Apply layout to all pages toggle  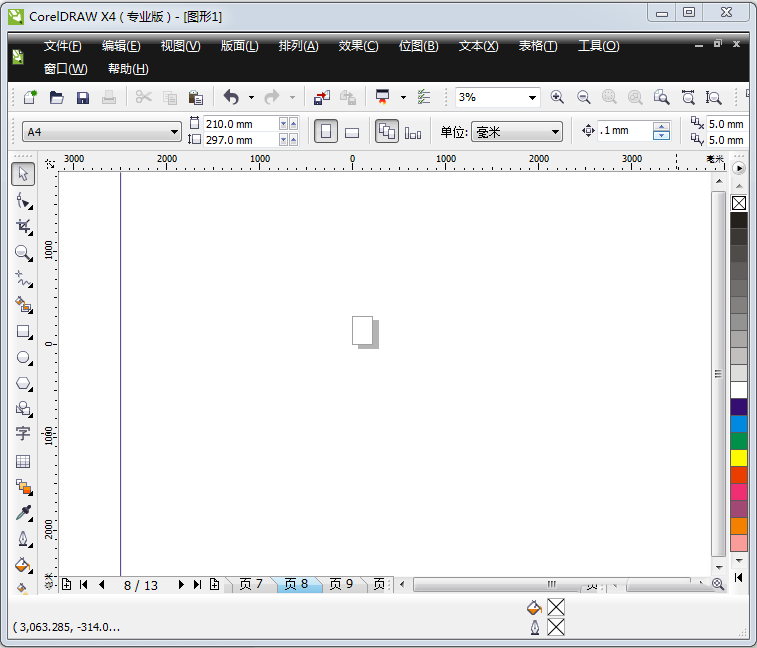pyautogui.click(x=387, y=131)
